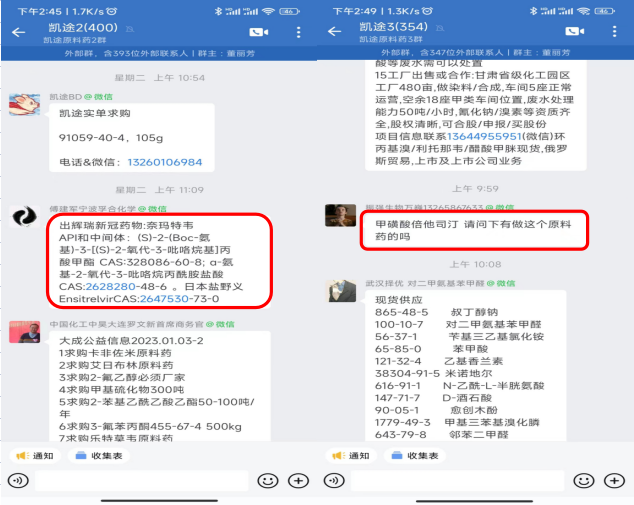Go back from 凯途2 chat
Viewport: 634px width, 505px height.
(x=19, y=32)
